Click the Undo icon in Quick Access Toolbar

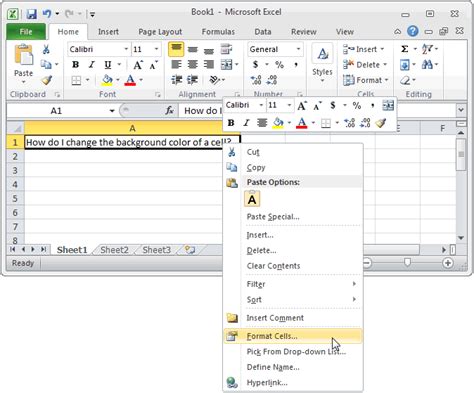tap(47, 14)
